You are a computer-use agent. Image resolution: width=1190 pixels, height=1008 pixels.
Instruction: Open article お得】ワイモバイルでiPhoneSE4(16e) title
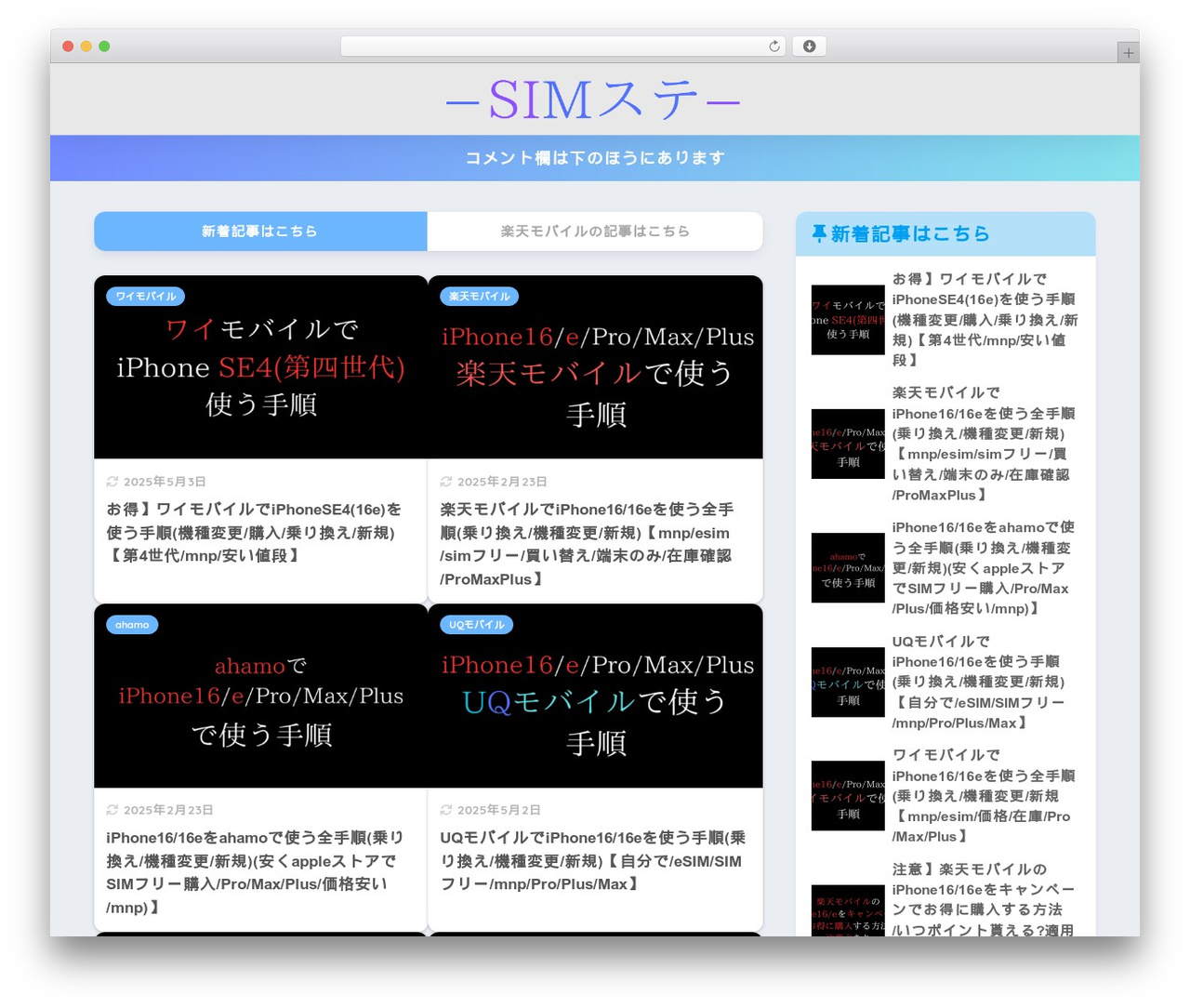point(254,533)
